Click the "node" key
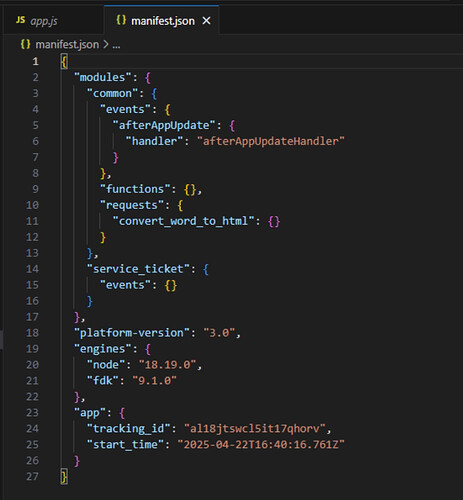 pos(106,365)
